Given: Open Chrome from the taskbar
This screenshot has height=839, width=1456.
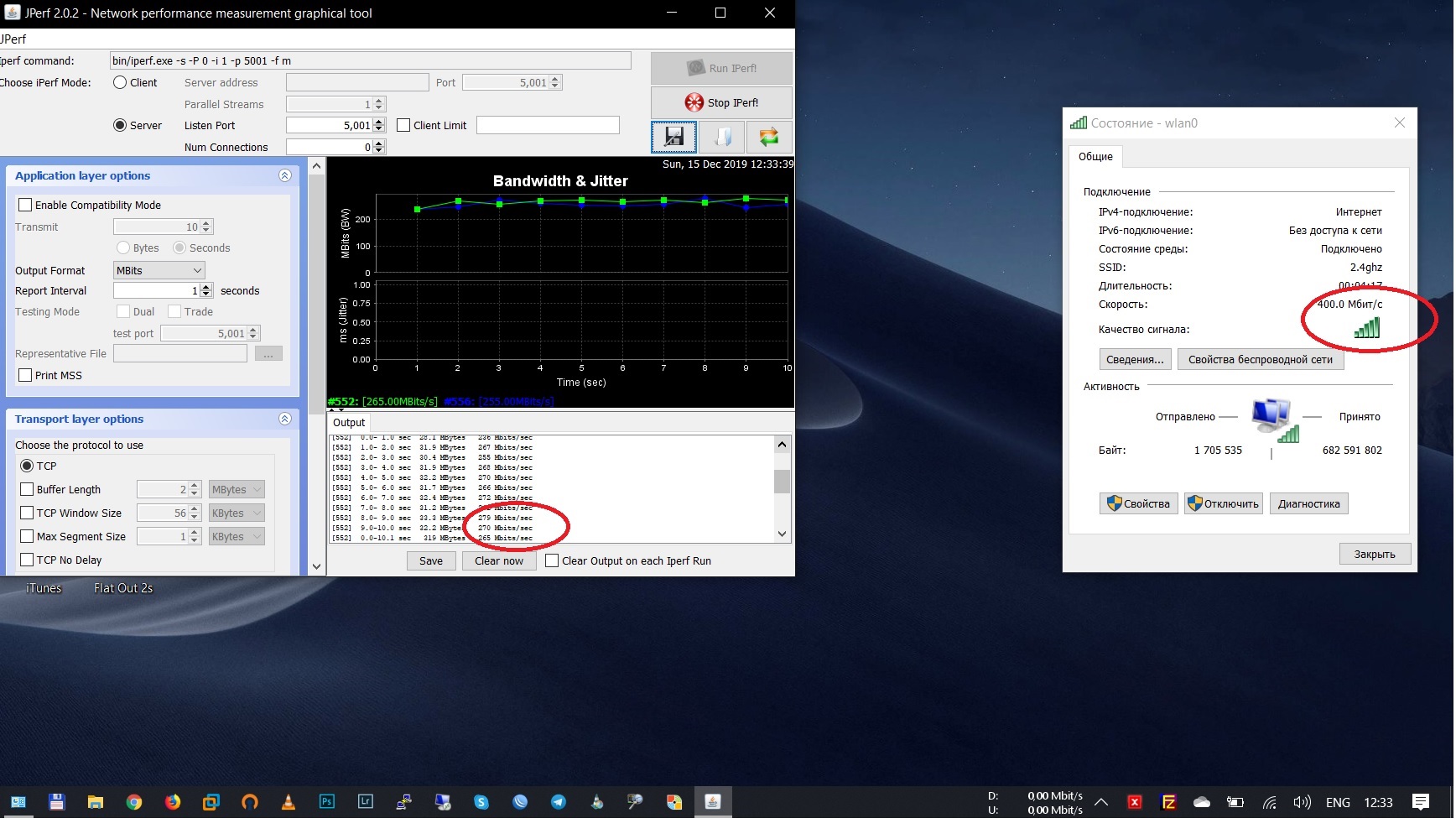Looking at the screenshot, I should pos(134,802).
